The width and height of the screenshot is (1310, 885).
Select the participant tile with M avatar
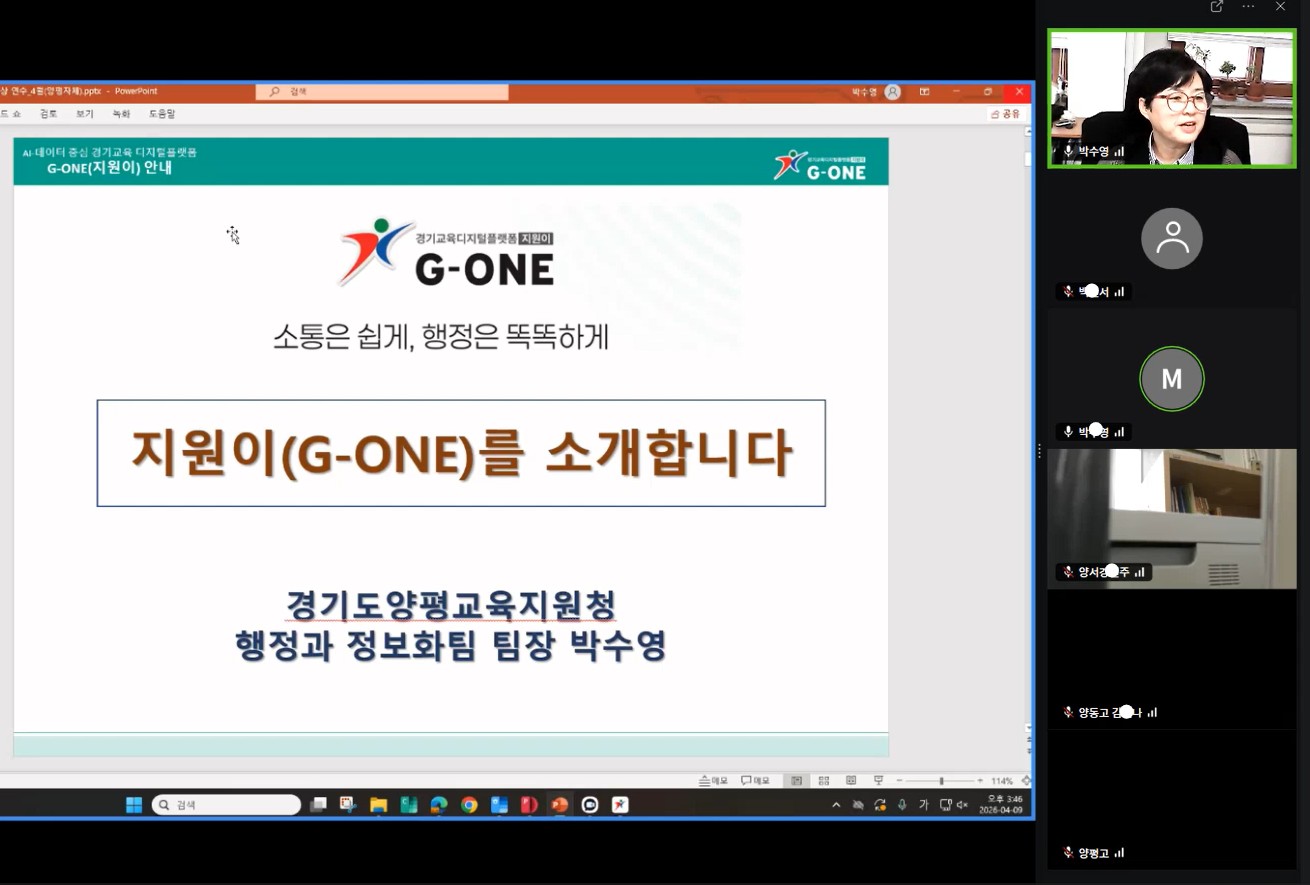tap(1172, 378)
